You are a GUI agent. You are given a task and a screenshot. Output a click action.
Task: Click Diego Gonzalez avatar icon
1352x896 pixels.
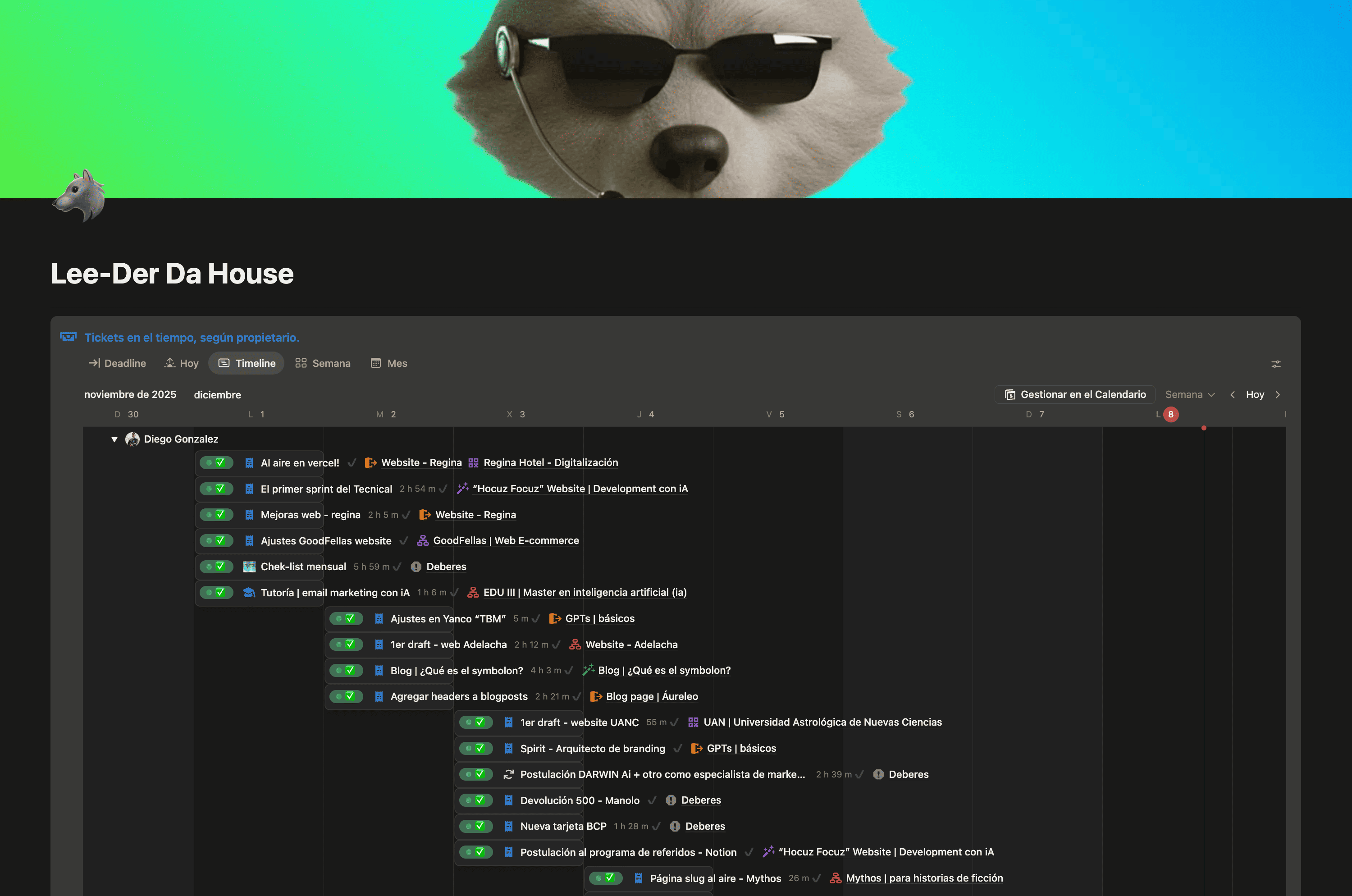click(x=132, y=439)
